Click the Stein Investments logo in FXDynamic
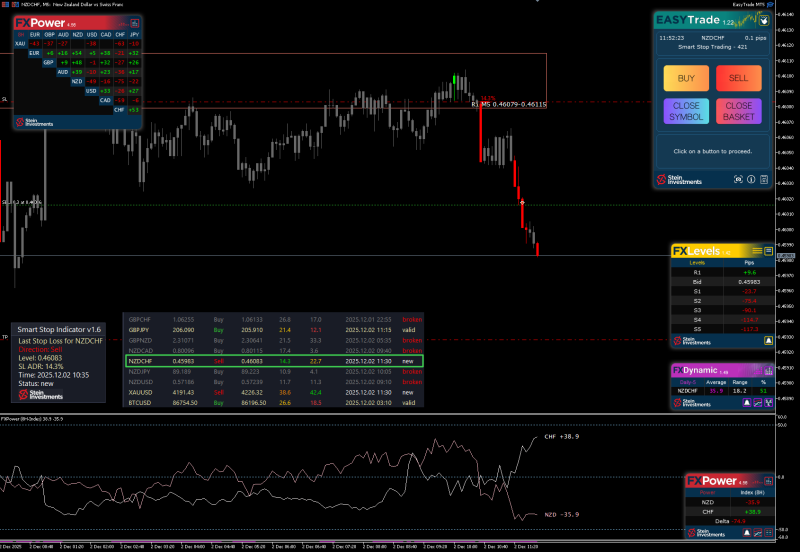Image resolution: width=800 pixels, height=552 pixels. pos(691,403)
